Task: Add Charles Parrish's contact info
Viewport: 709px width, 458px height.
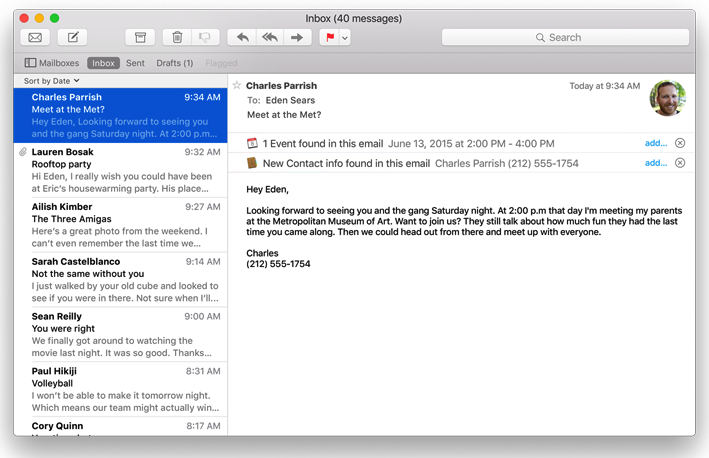Action: 656,163
